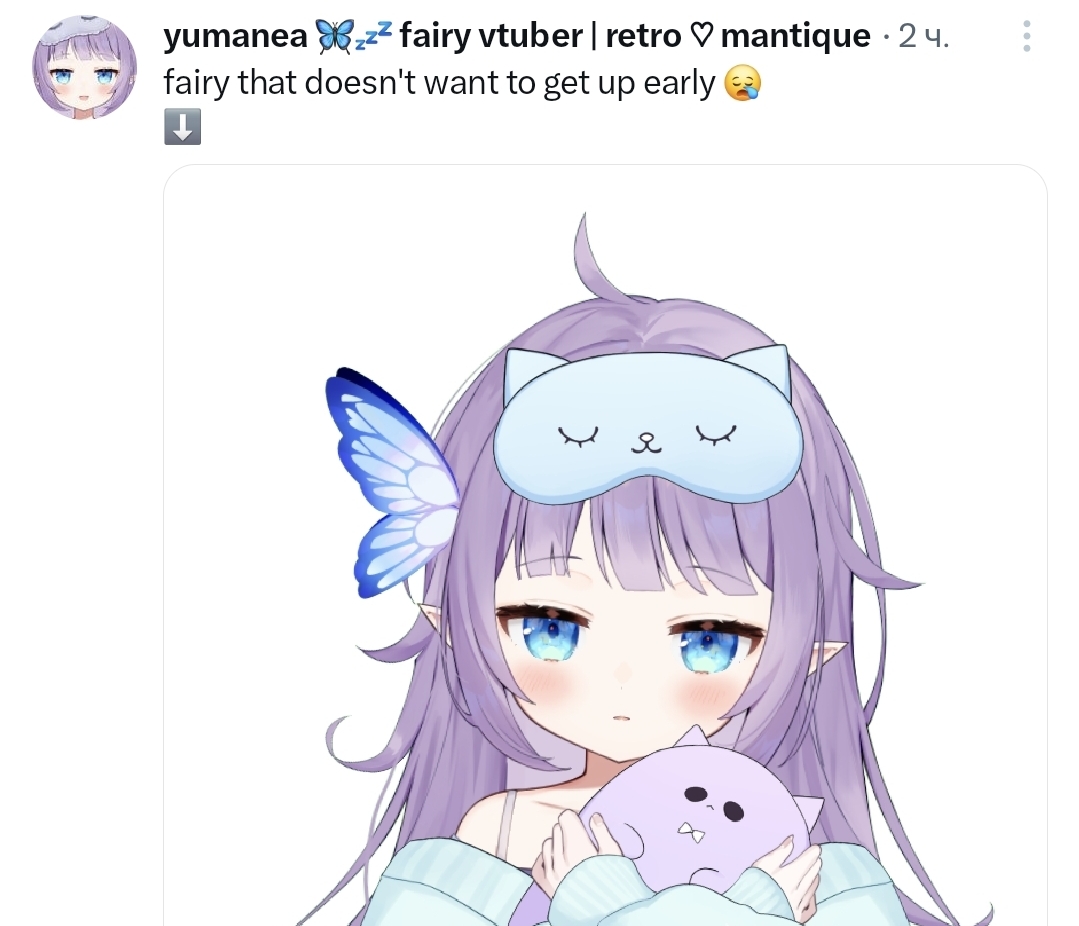
Task: Click the purple plush toy in the artwork
Action: [695, 814]
